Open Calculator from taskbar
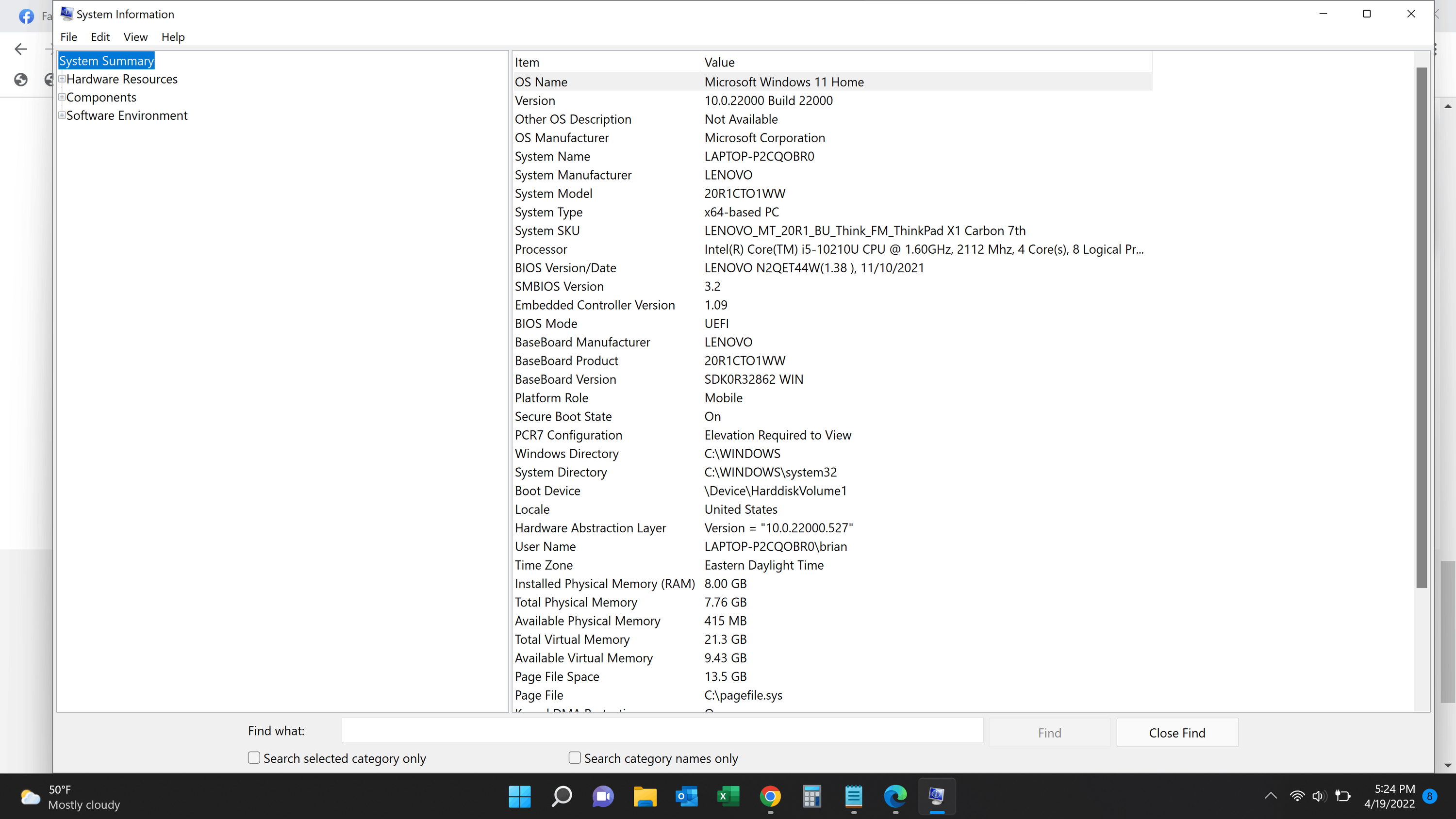Viewport: 1456px width, 819px height. pyautogui.click(x=811, y=796)
